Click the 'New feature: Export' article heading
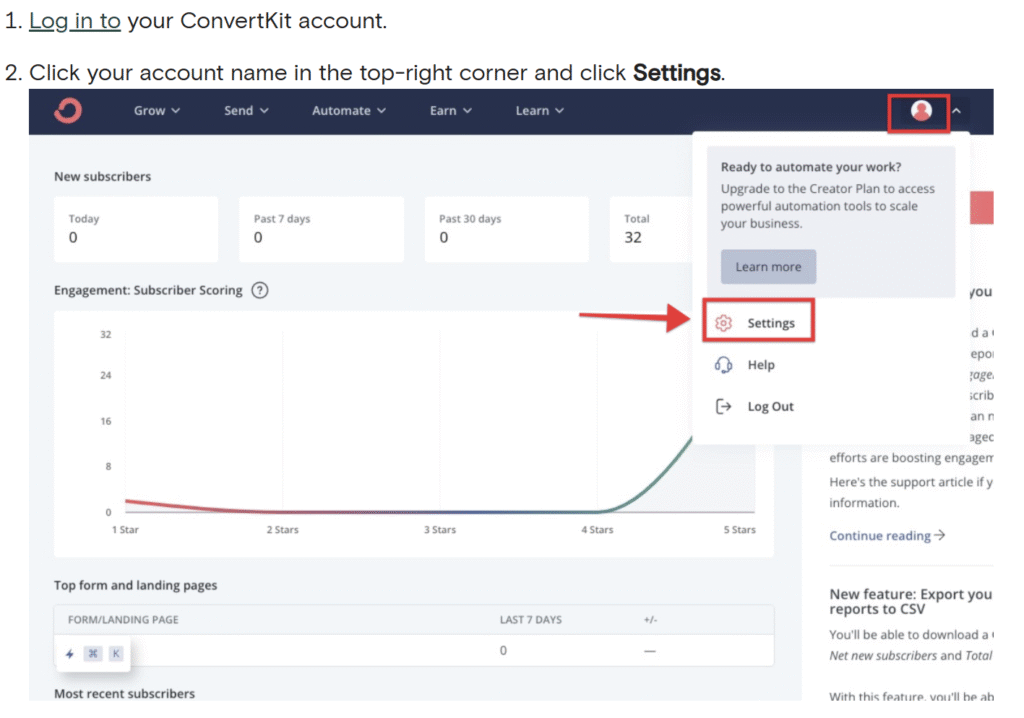 pos(911,602)
